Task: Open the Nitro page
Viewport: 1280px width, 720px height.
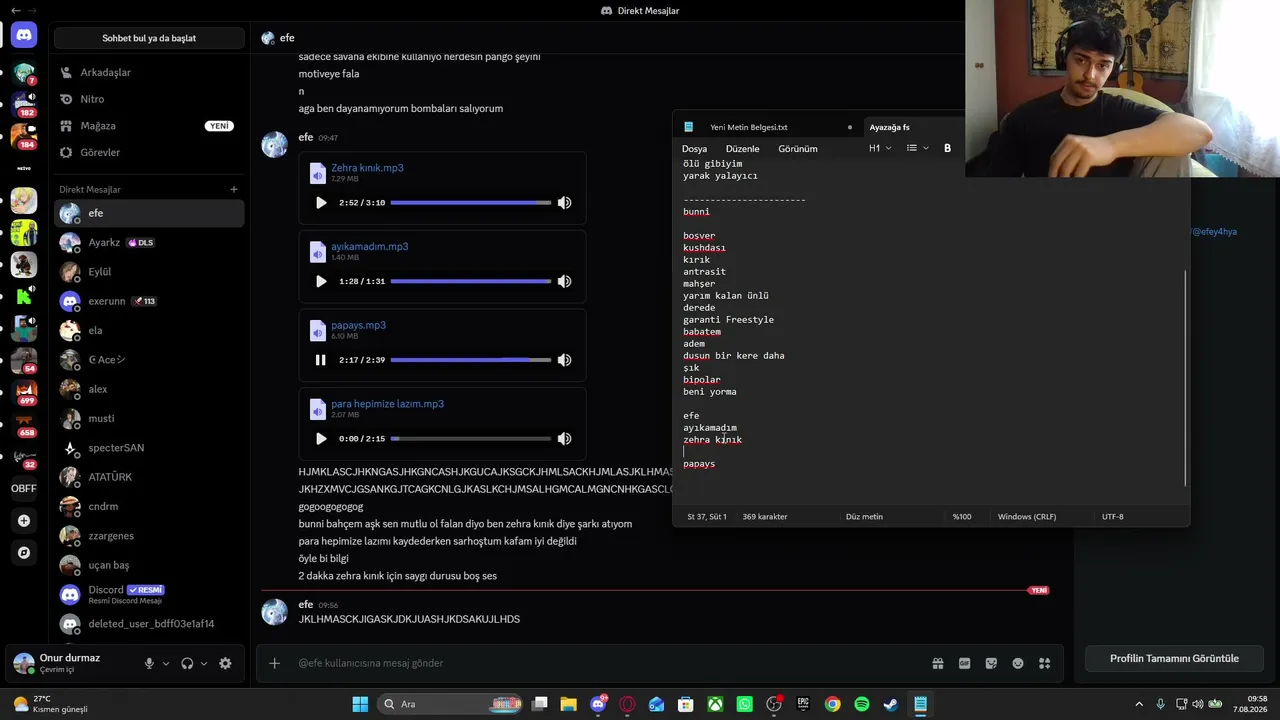Action: pyautogui.click(x=149, y=99)
